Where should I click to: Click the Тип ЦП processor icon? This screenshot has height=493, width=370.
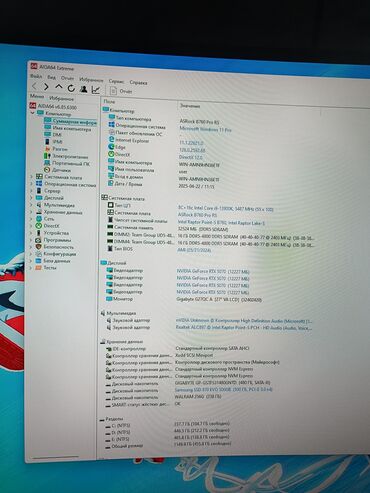click(110, 205)
